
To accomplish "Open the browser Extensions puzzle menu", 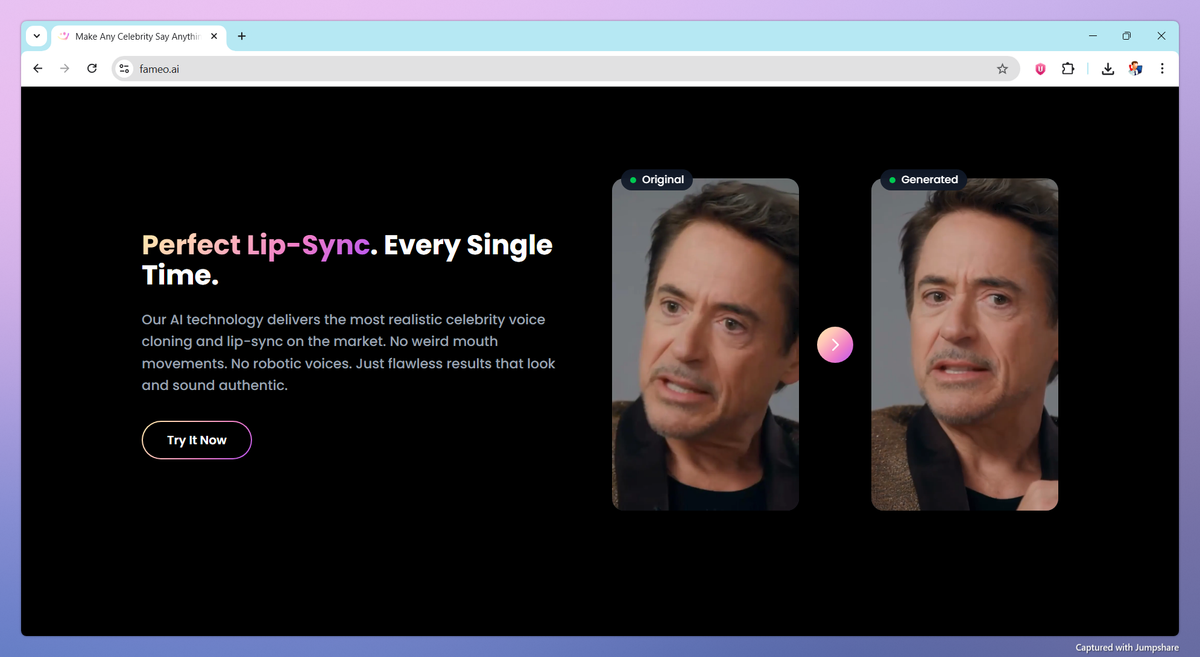I will [1068, 68].
